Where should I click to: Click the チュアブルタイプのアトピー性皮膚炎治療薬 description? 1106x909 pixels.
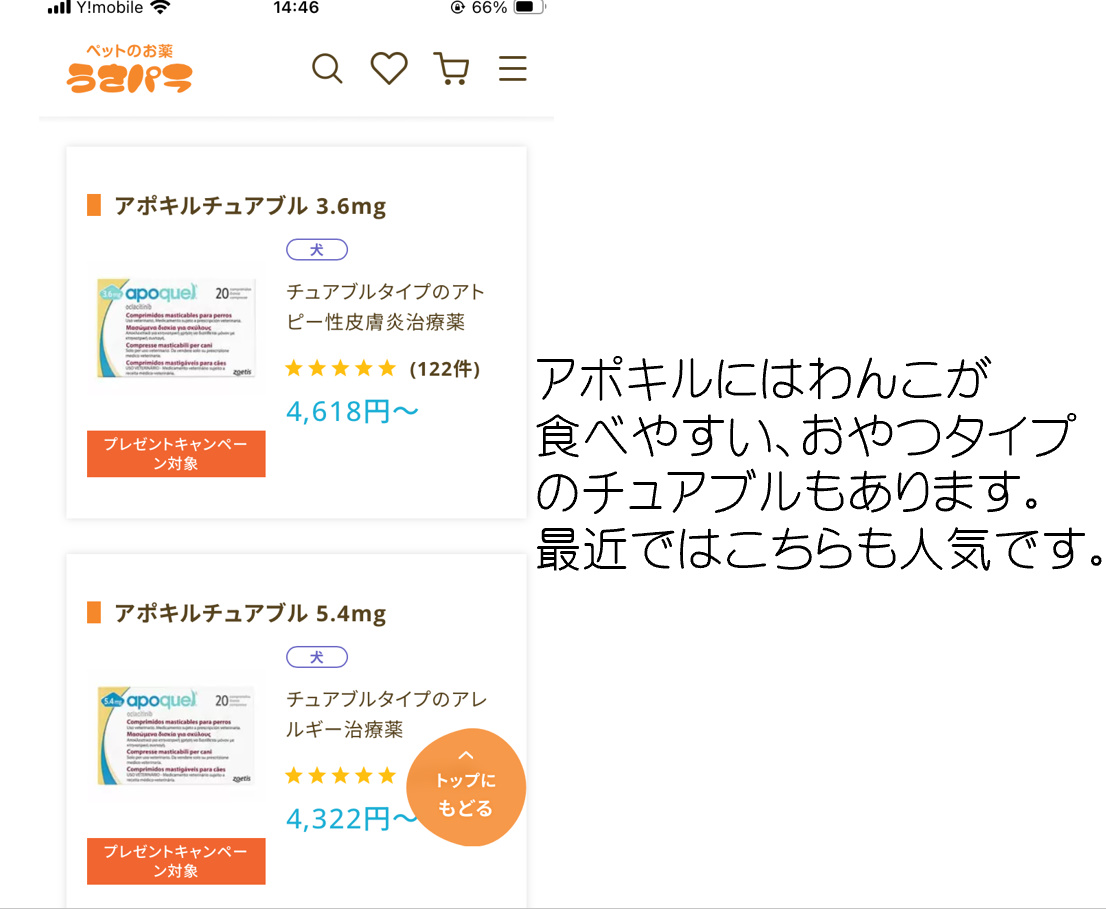(x=385, y=307)
